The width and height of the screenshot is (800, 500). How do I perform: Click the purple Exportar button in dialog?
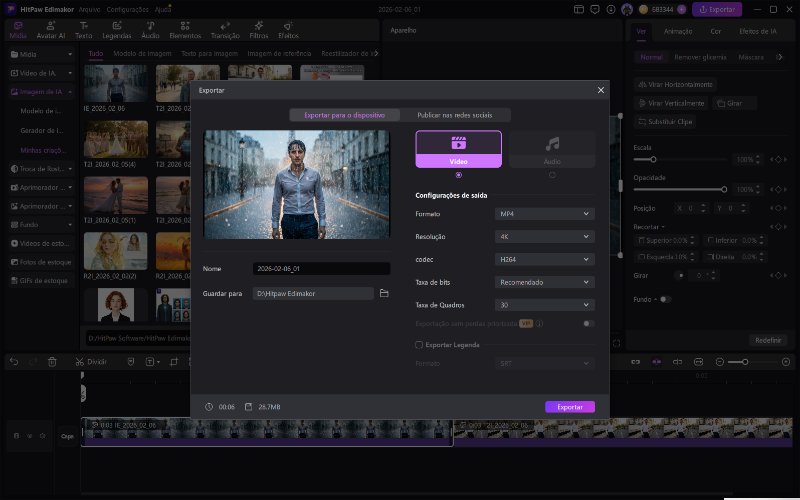(570, 407)
